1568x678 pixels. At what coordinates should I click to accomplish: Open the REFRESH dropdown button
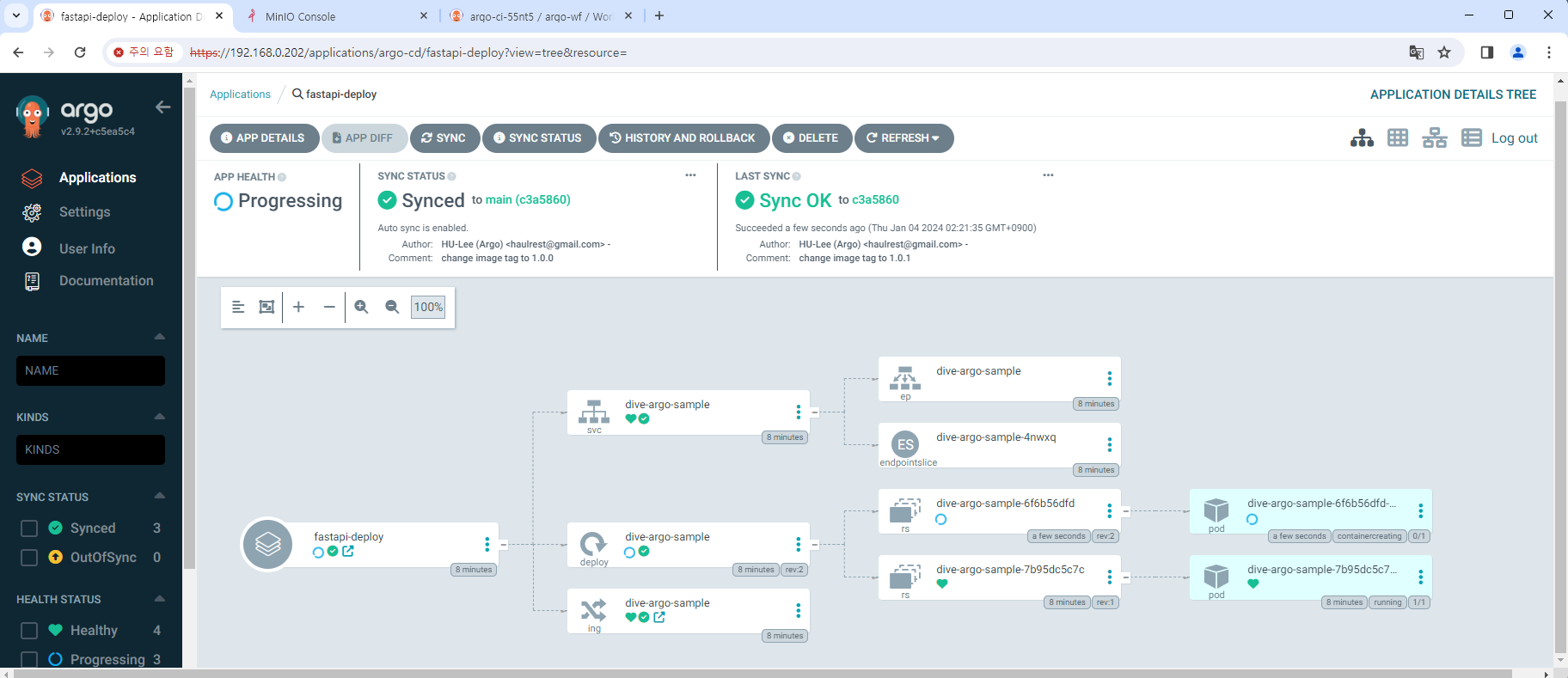point(903,138)
